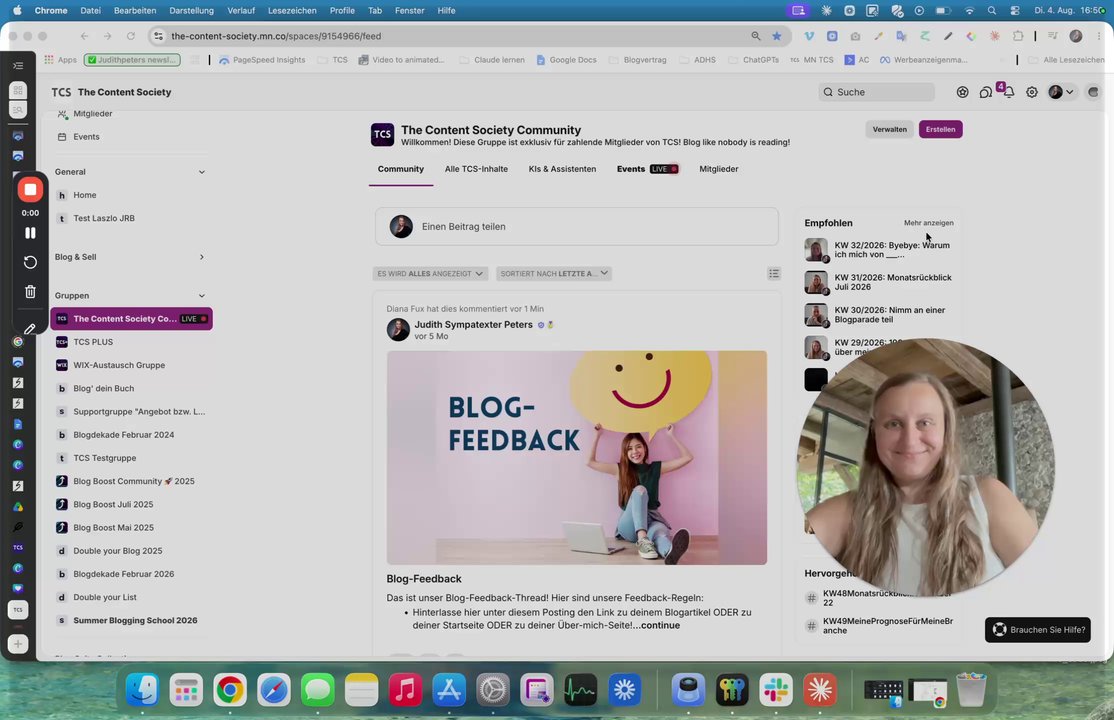Image resolution: width=1114 pixels, height=720 pixels.
Task: Open Chrome from the dock
Action: (229, 689)
